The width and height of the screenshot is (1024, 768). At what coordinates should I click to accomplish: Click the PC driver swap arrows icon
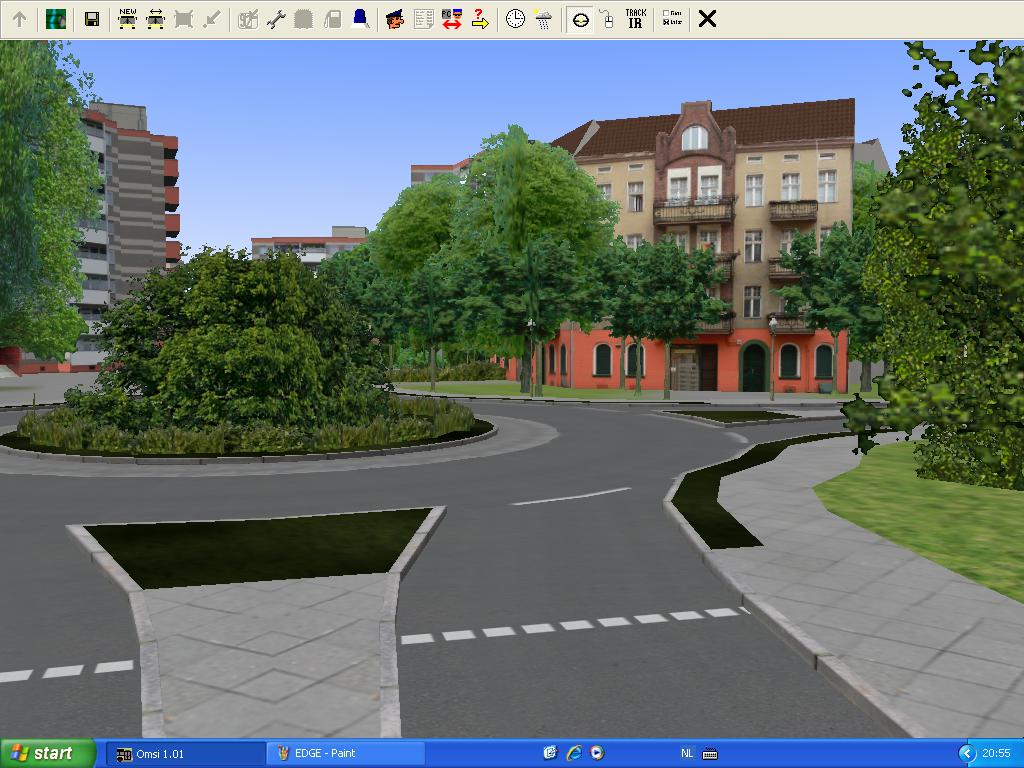pos(451,18)
